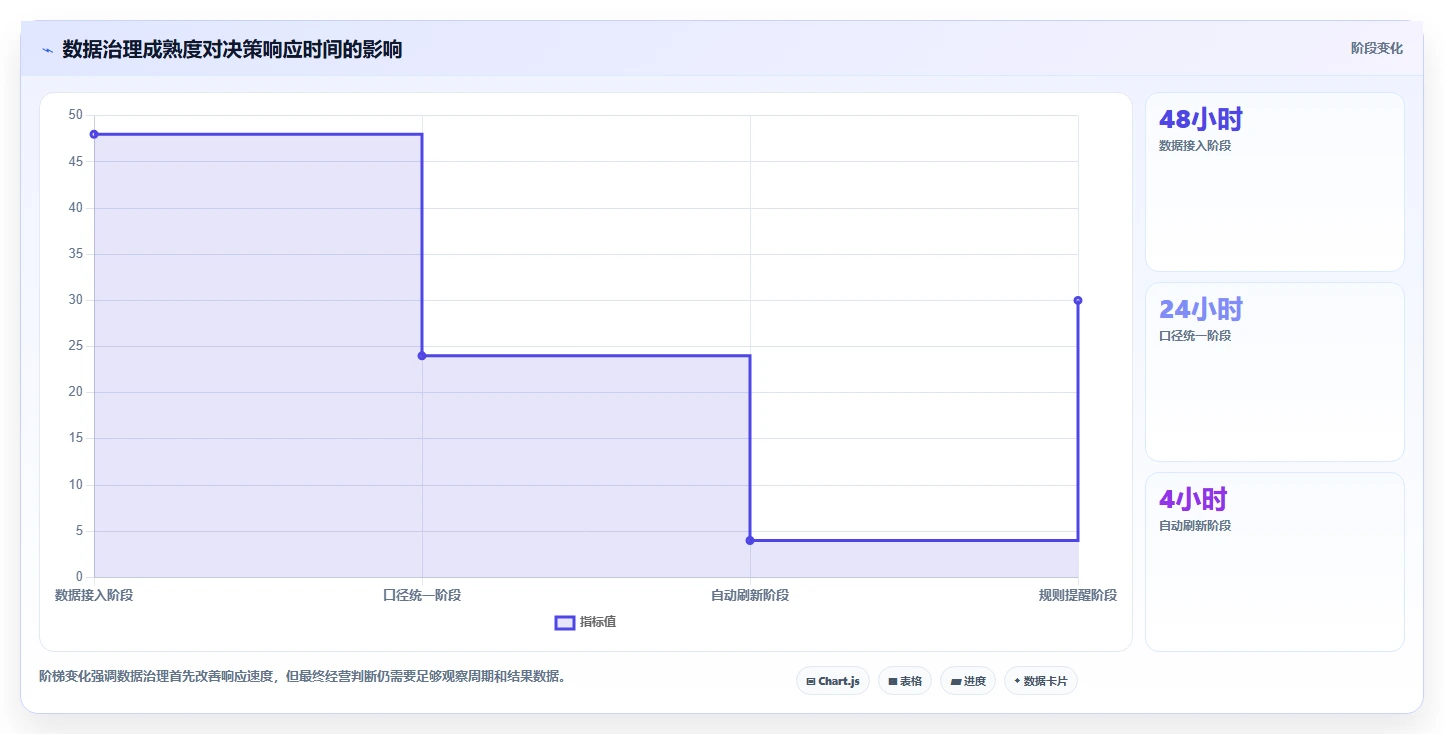Toggle the 指标值 legend swatch
1444x734 pixels.
point(565,622)
